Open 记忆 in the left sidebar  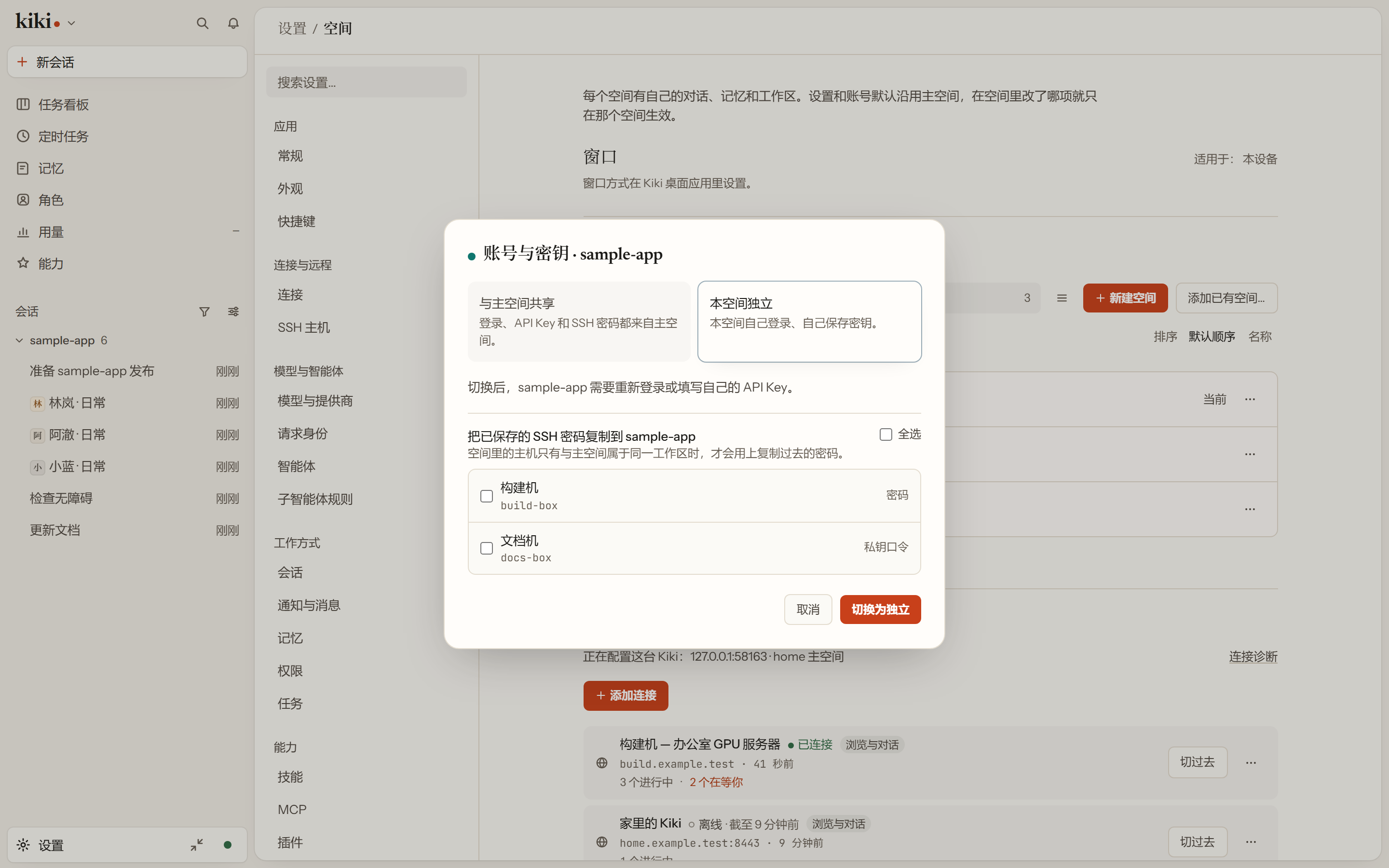click(127, 168)
